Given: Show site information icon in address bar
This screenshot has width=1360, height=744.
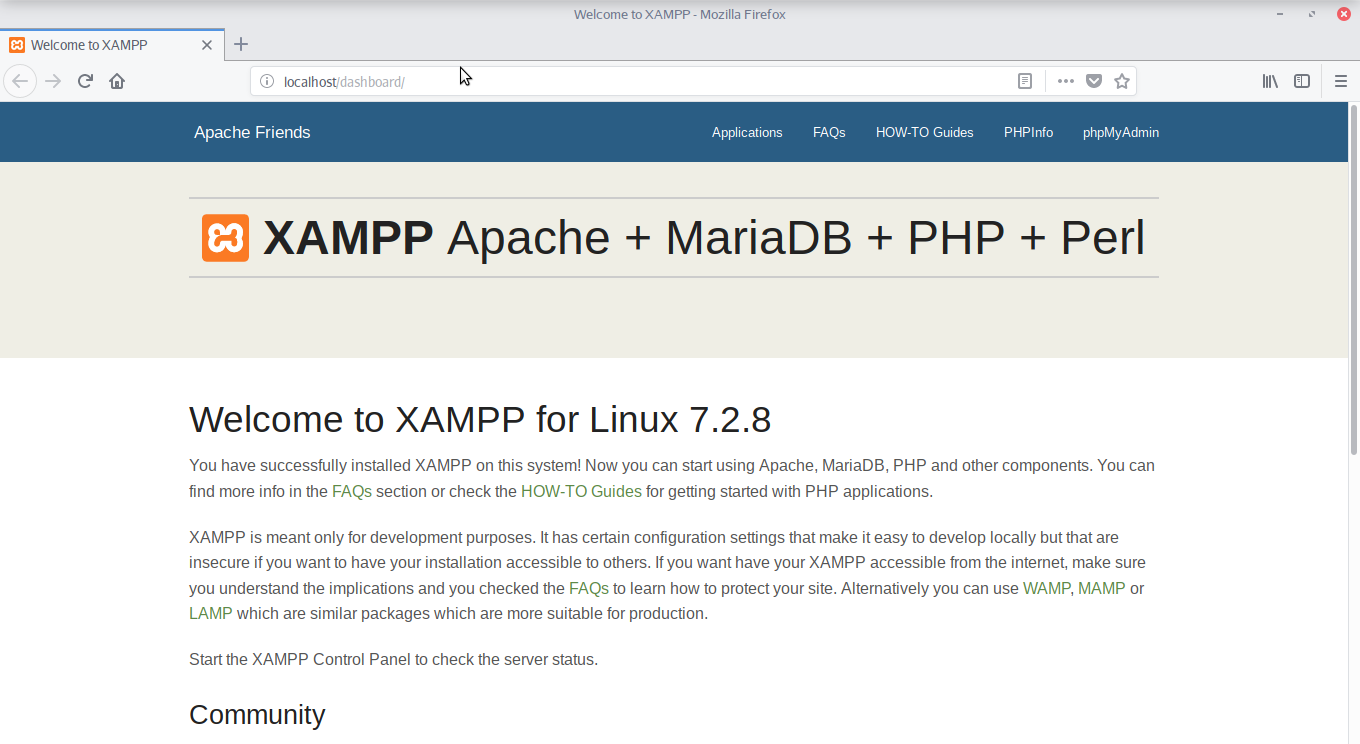Looking at the screenshot, I should (267, 81).
